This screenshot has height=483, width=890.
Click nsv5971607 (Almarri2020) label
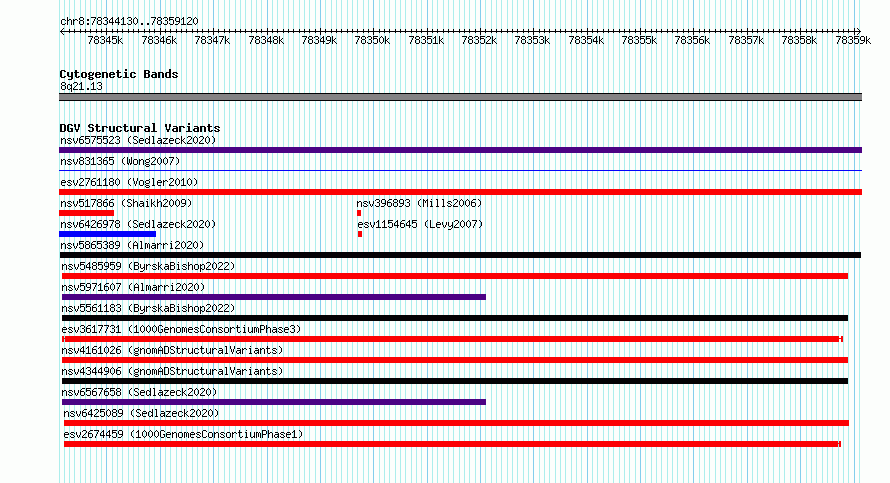coord(133,287)
